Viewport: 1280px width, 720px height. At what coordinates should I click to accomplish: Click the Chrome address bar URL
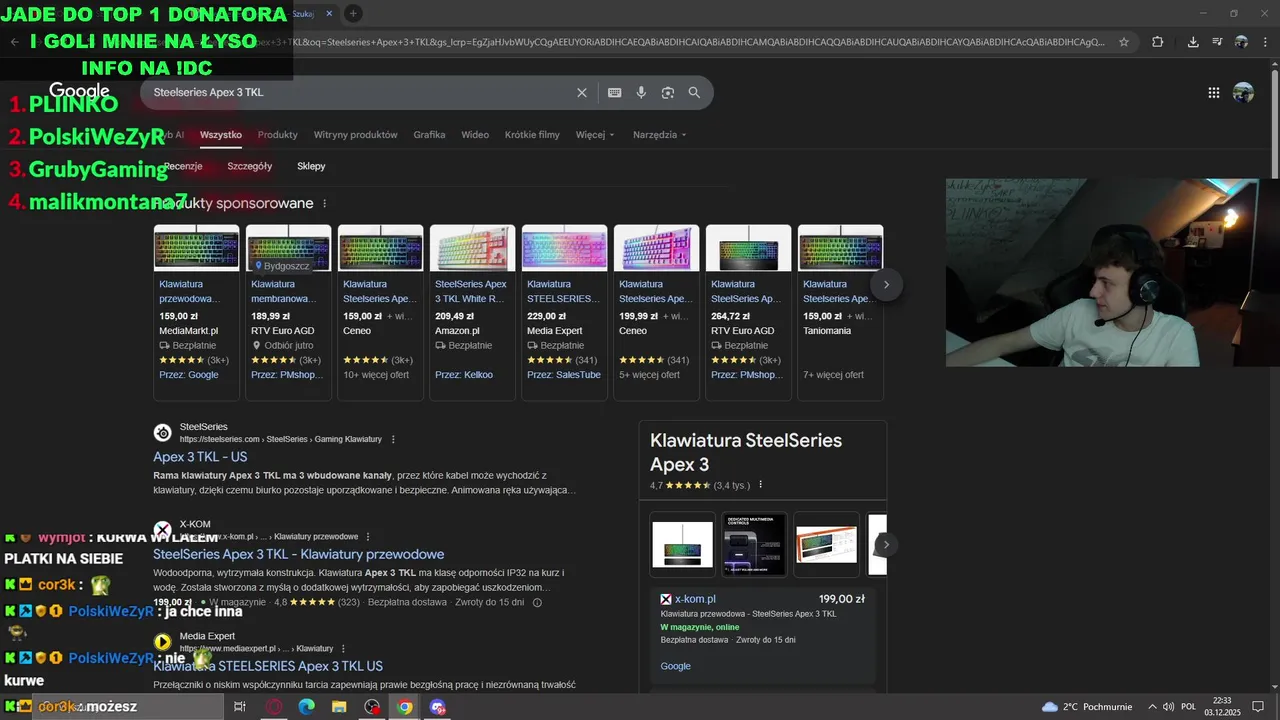click(680, 42)
